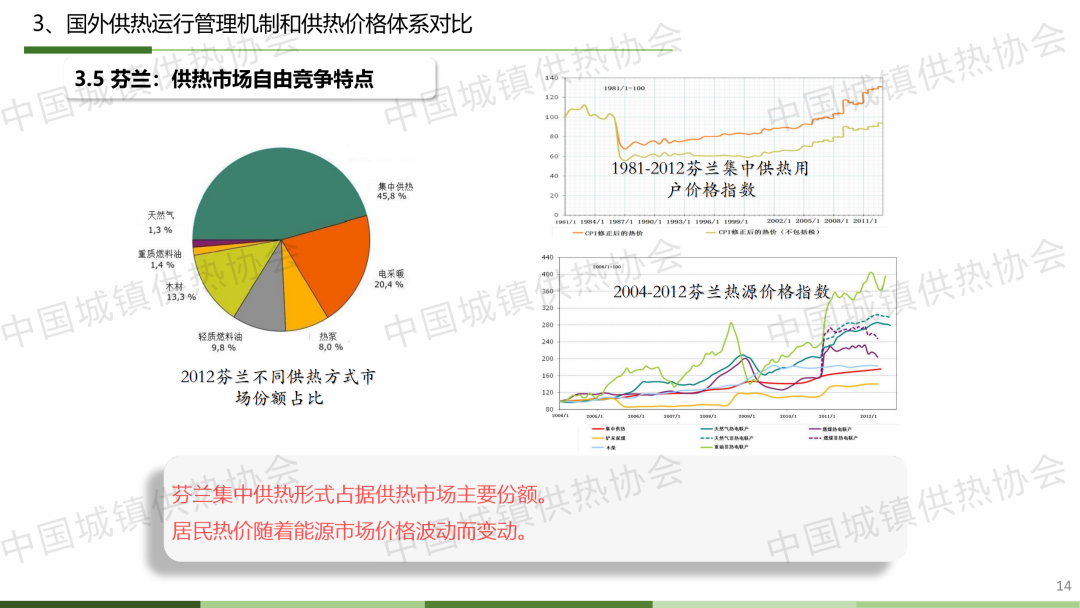Click the 2004-2012芬兰热源价格指数 chart title
This screenshot has width=1080, height=608.
pos(721,292)
